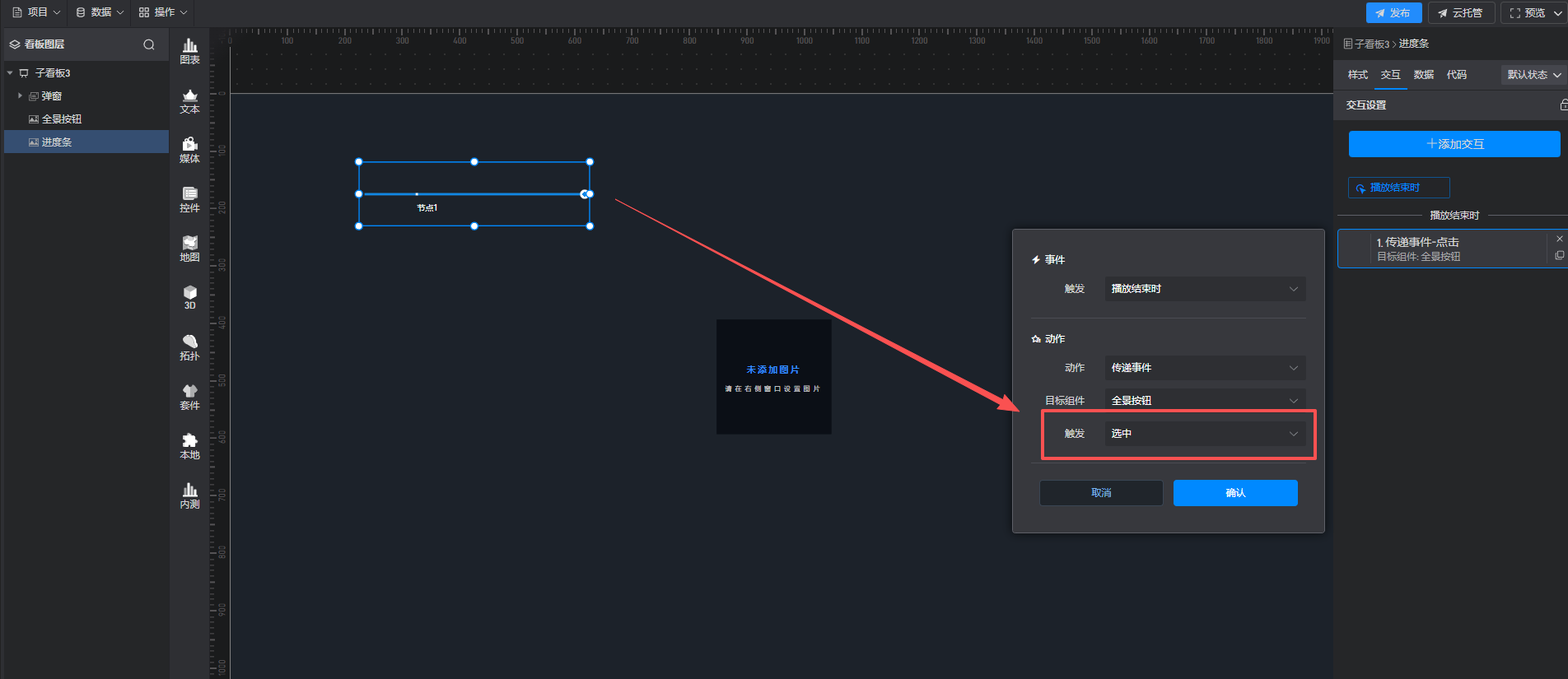The width and height of the screenshot is (1568, 679).
Task: Click the 取消 cancel button
Action: click(x=1100, y=493)
